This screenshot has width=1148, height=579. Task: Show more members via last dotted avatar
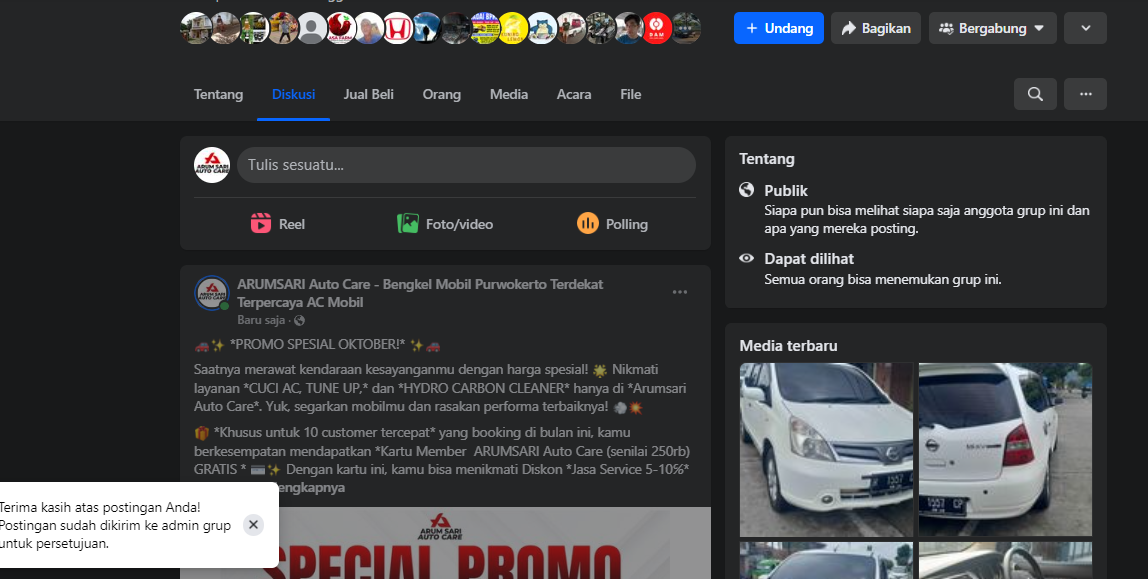(x=685, y=29)
